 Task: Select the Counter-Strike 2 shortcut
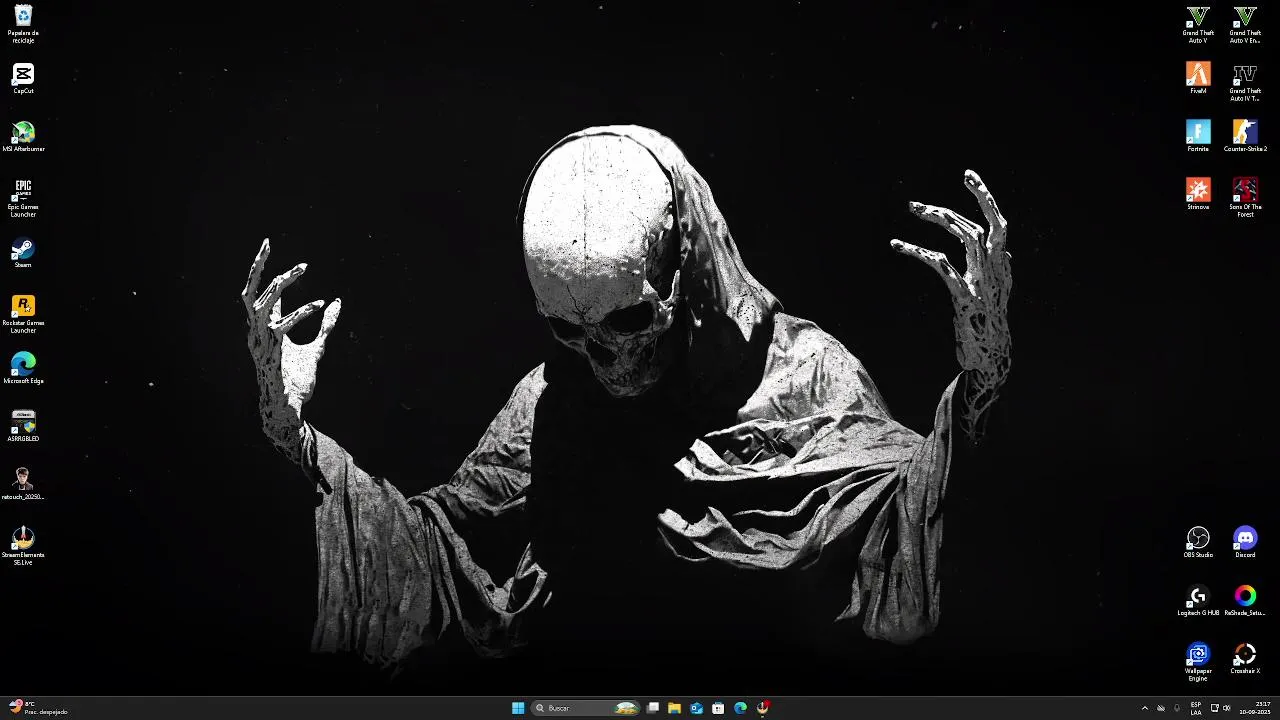click(x=1245, y=137)
